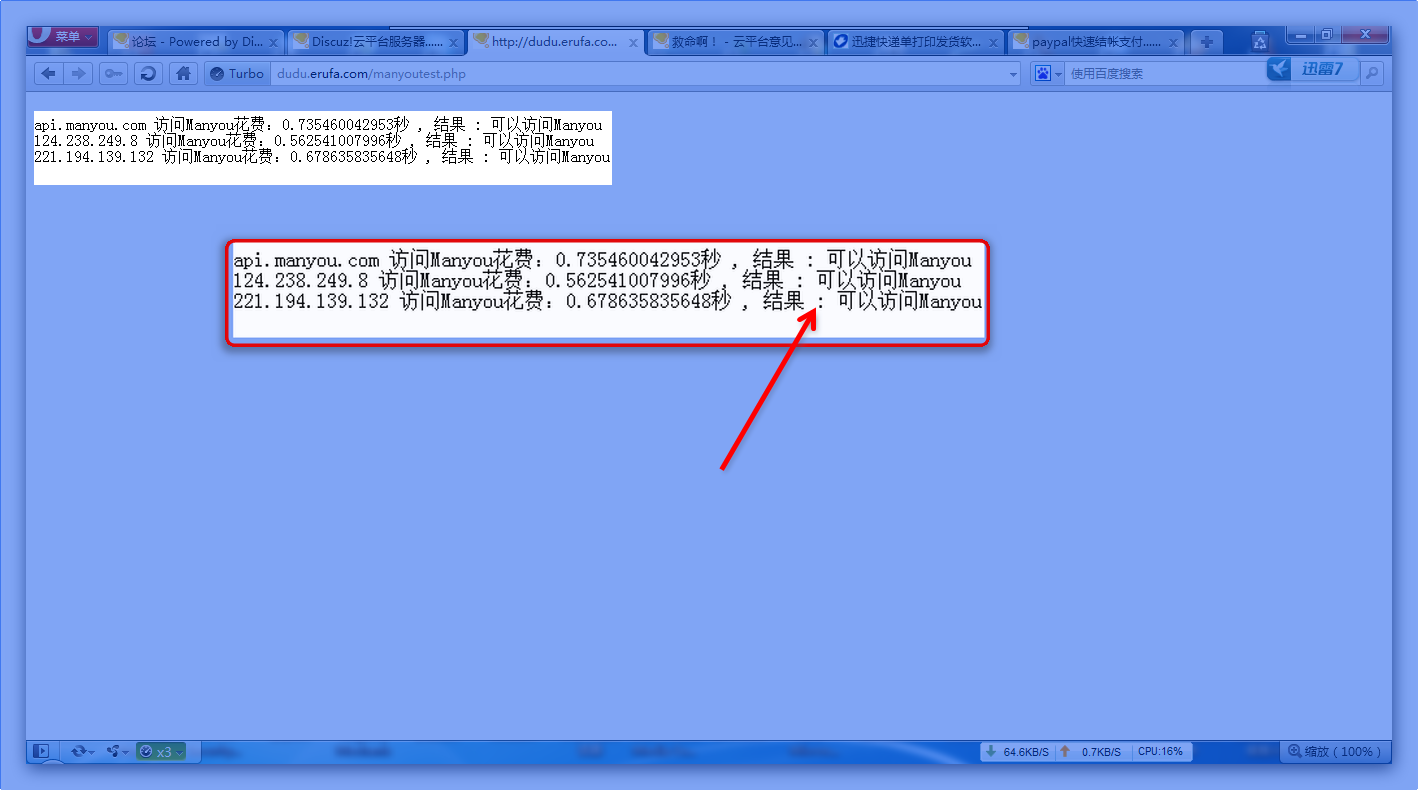Toggle the Turbo badge in address bar
Image resolution: width=1418 pixels, height=790 pixels.
pos(237,74)
